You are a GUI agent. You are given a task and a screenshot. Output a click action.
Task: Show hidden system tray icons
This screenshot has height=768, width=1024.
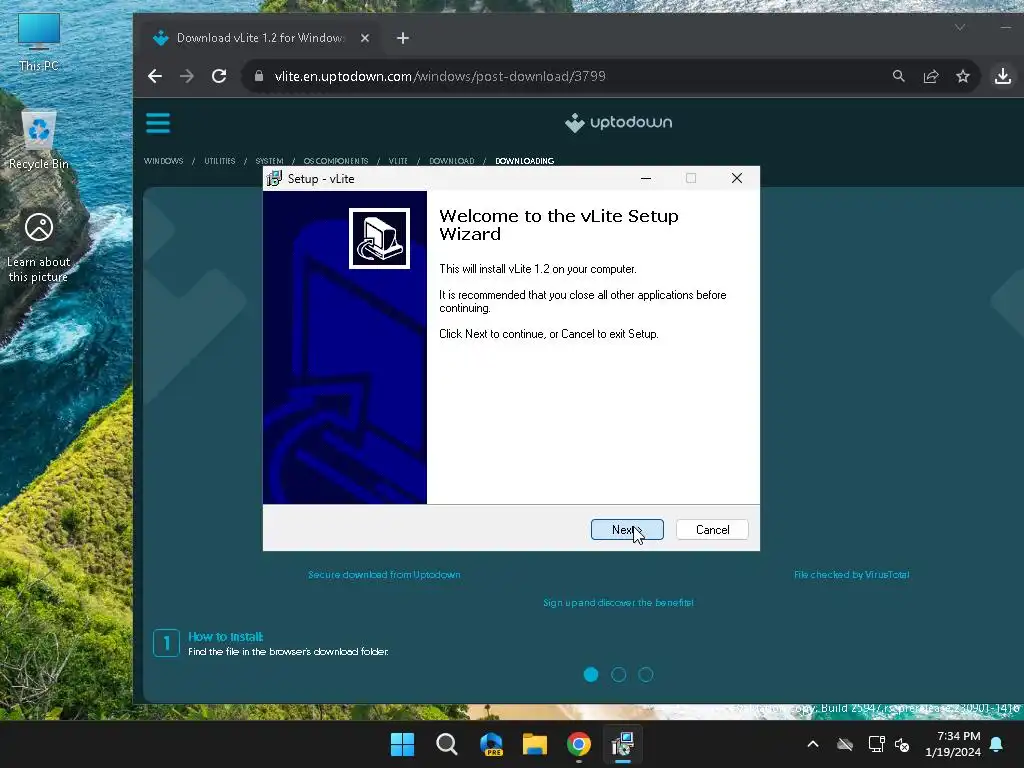[x=813, y=744]
